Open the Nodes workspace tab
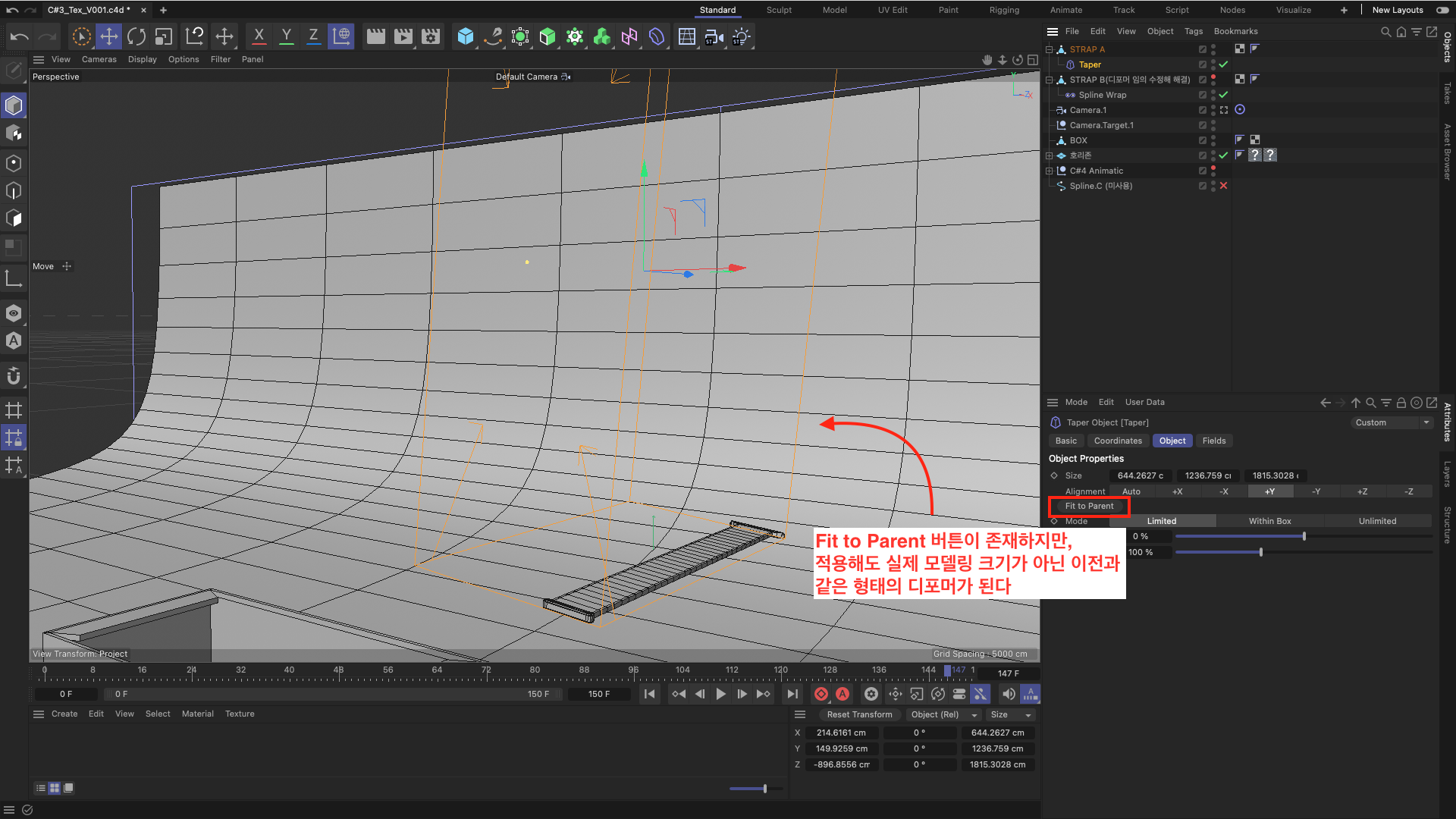Screen dimensions: 1456x819 click(1234, 10)
